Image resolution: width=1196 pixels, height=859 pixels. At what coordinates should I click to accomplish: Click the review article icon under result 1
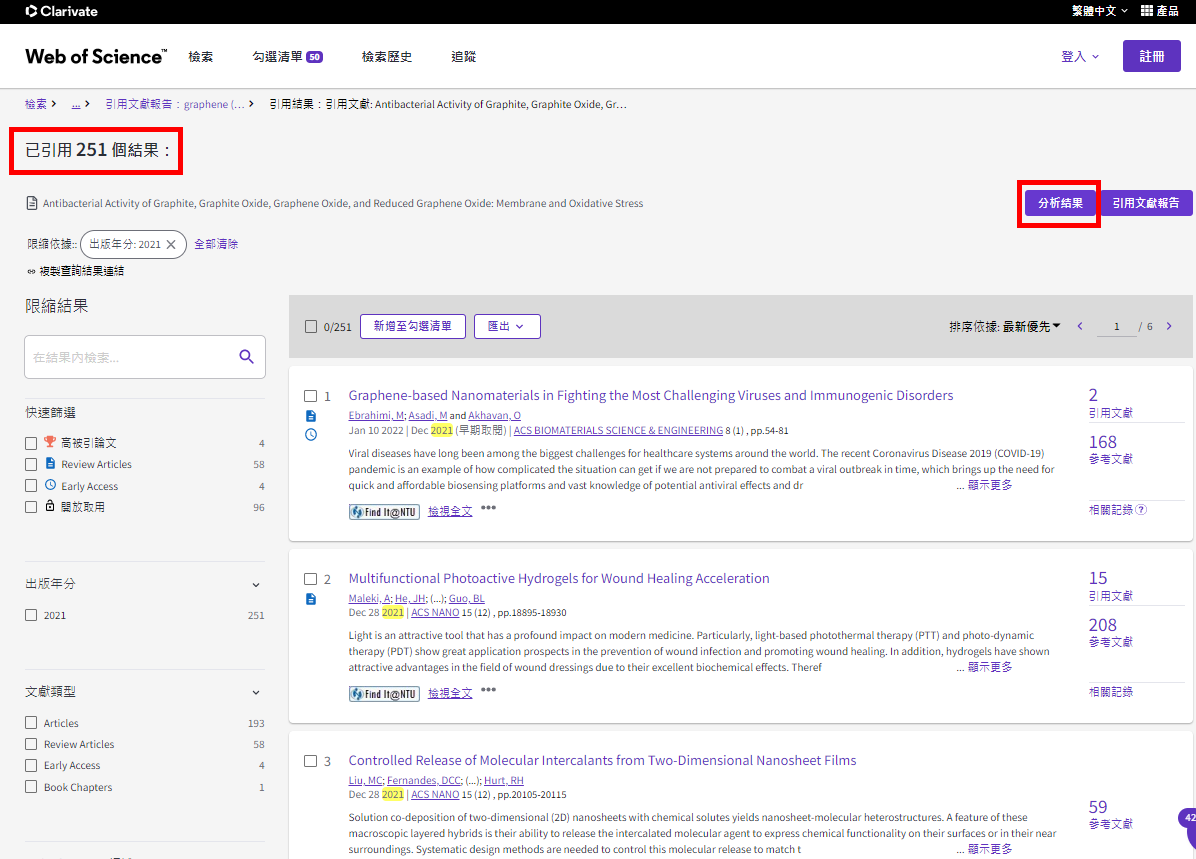click(x=310, y=416)
